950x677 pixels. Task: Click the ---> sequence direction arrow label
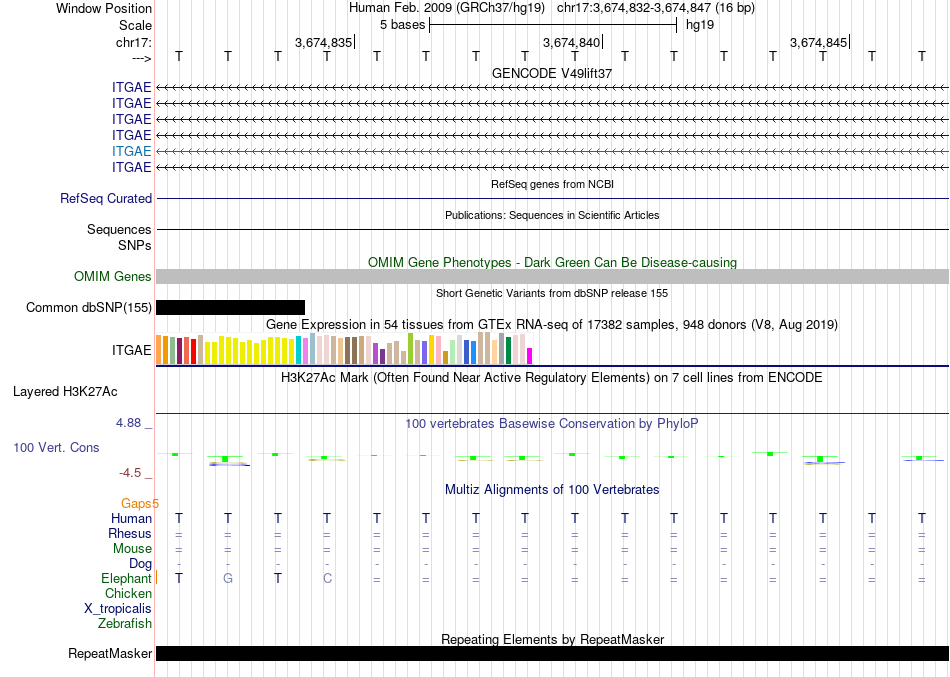[x=142, y=58]
